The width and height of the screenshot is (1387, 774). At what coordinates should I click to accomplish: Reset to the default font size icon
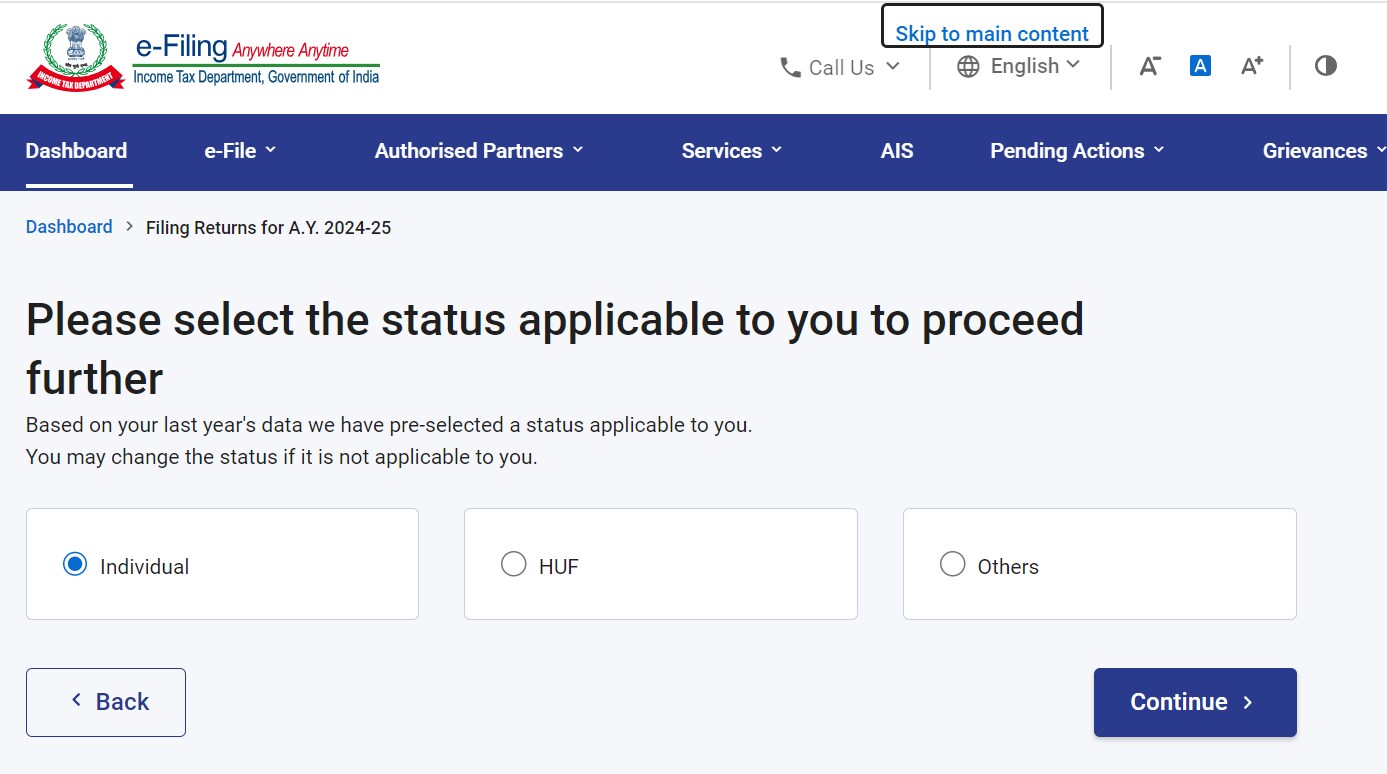click(x=1200, y=66)
